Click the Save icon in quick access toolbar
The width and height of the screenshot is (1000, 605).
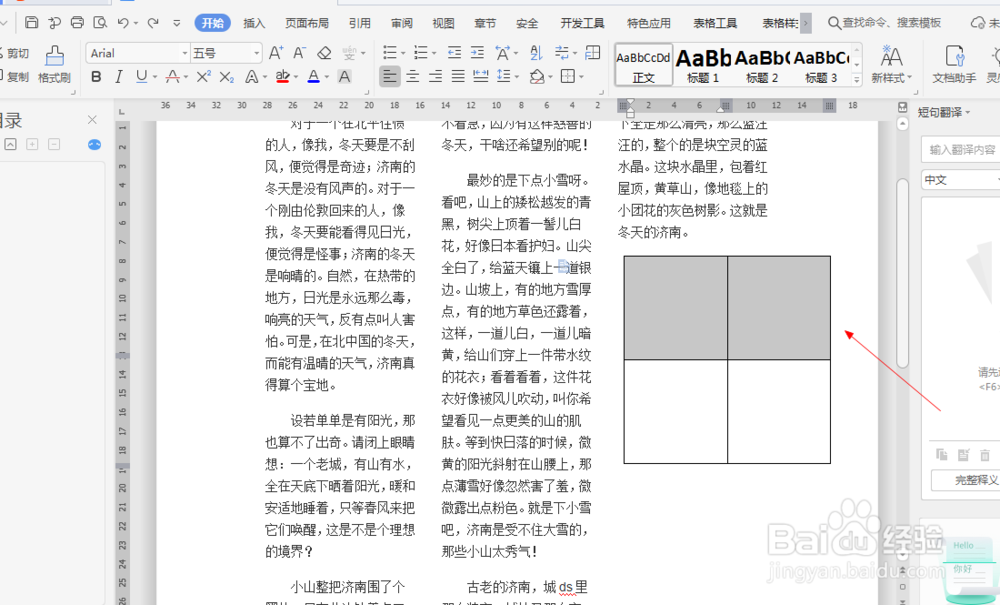31,23
